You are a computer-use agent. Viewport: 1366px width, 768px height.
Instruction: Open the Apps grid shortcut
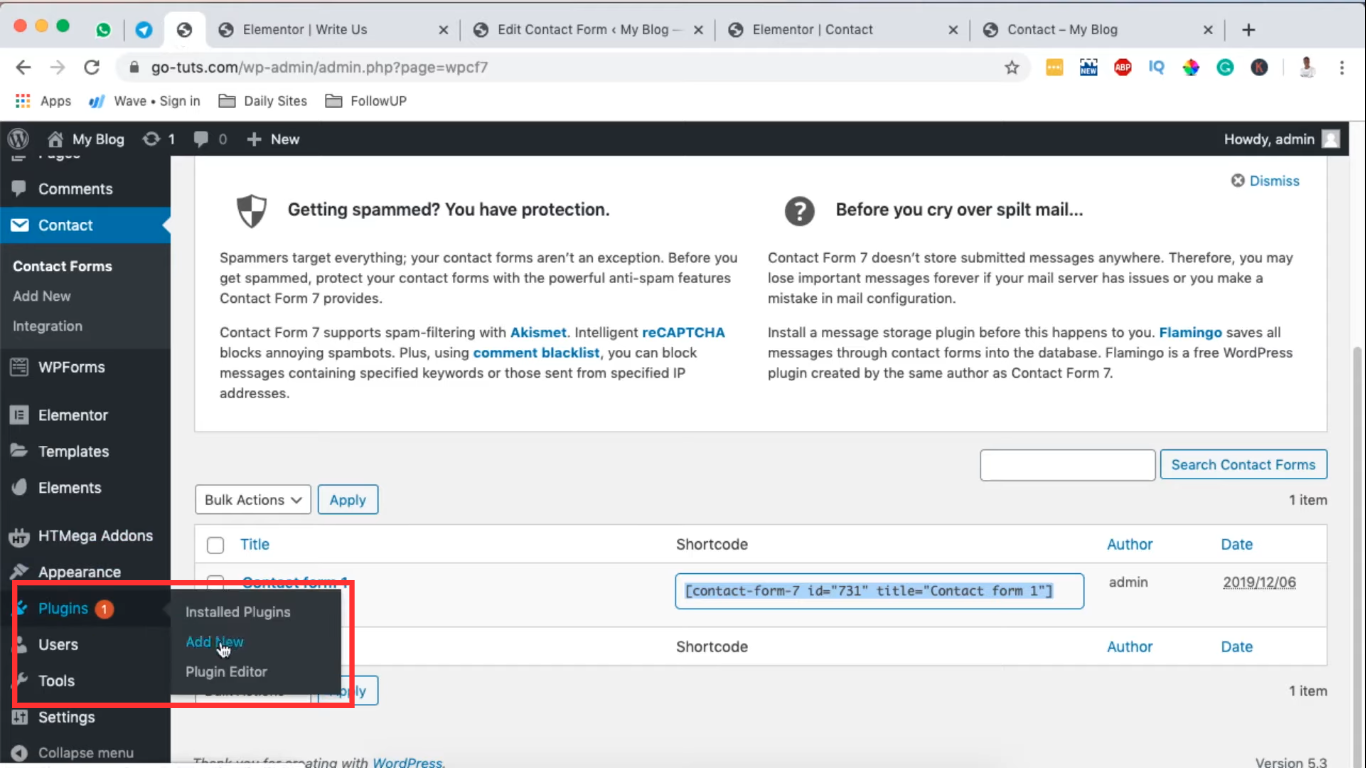click(x=43, y=101)
